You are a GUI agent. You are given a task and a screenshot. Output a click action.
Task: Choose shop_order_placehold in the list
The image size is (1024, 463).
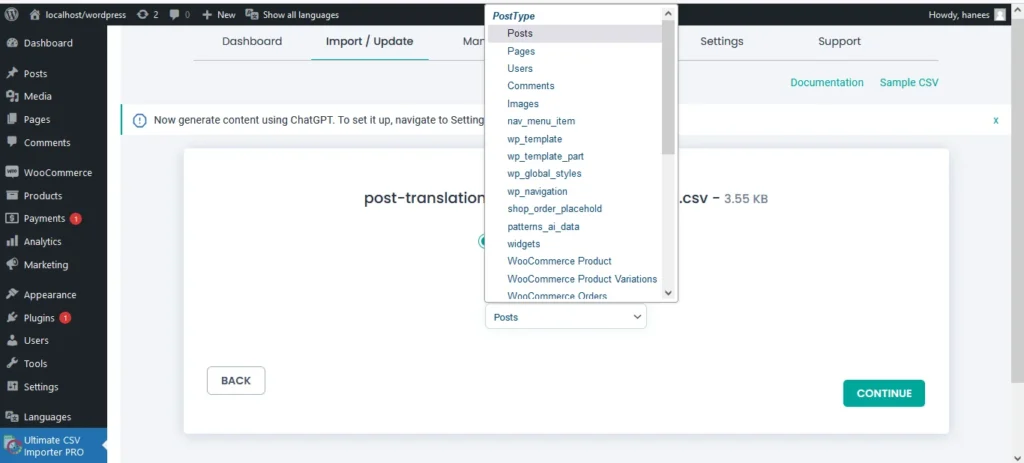coord(575,209)
